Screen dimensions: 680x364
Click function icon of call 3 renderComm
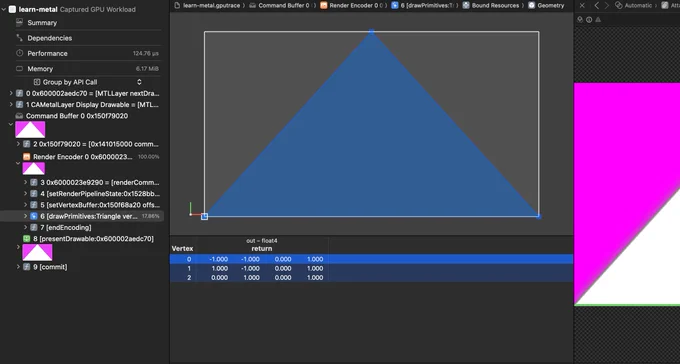[34, 183]
